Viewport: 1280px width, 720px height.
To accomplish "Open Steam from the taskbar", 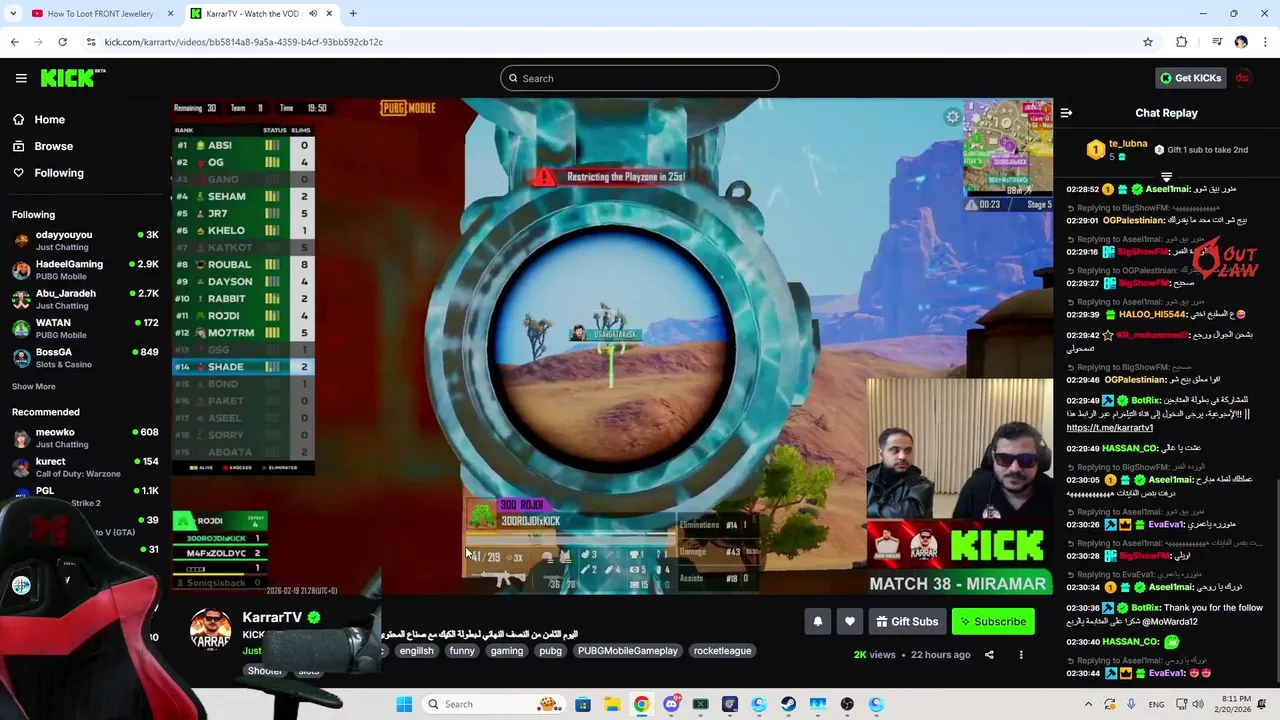I will pos(788,704).
